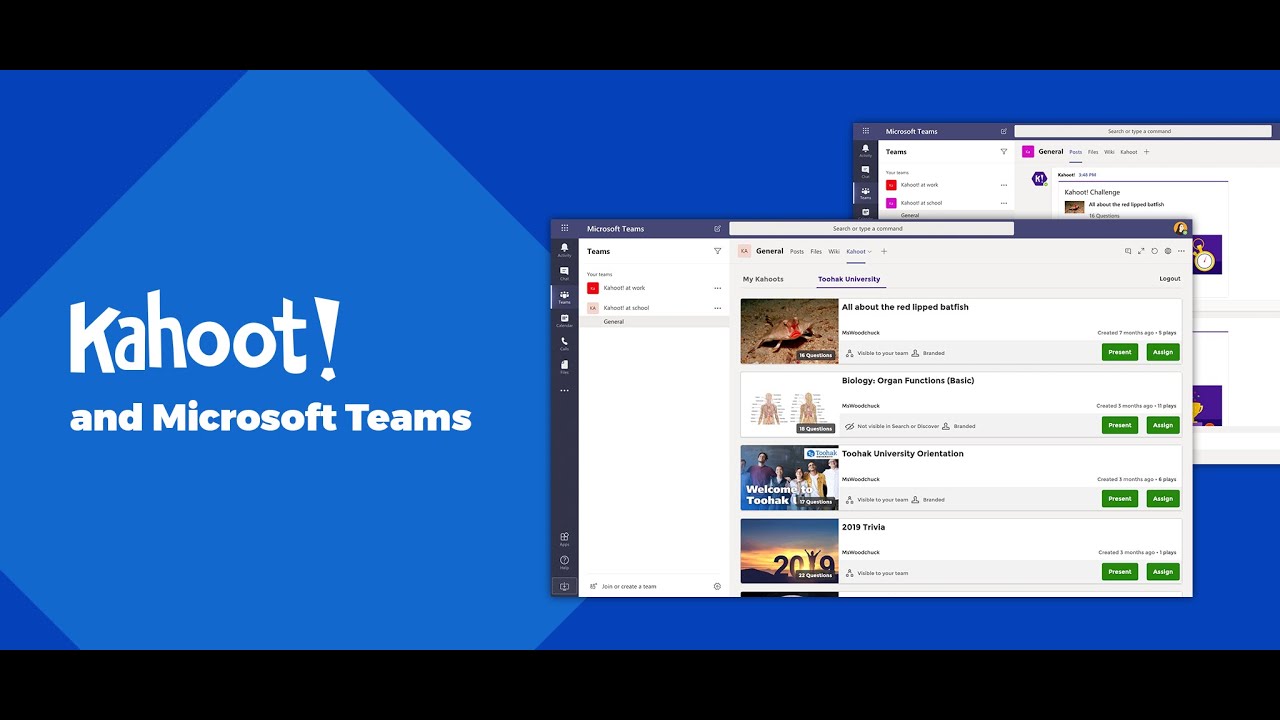Assign the red lipped batfish kahoot

click(x=1163, y=352)
